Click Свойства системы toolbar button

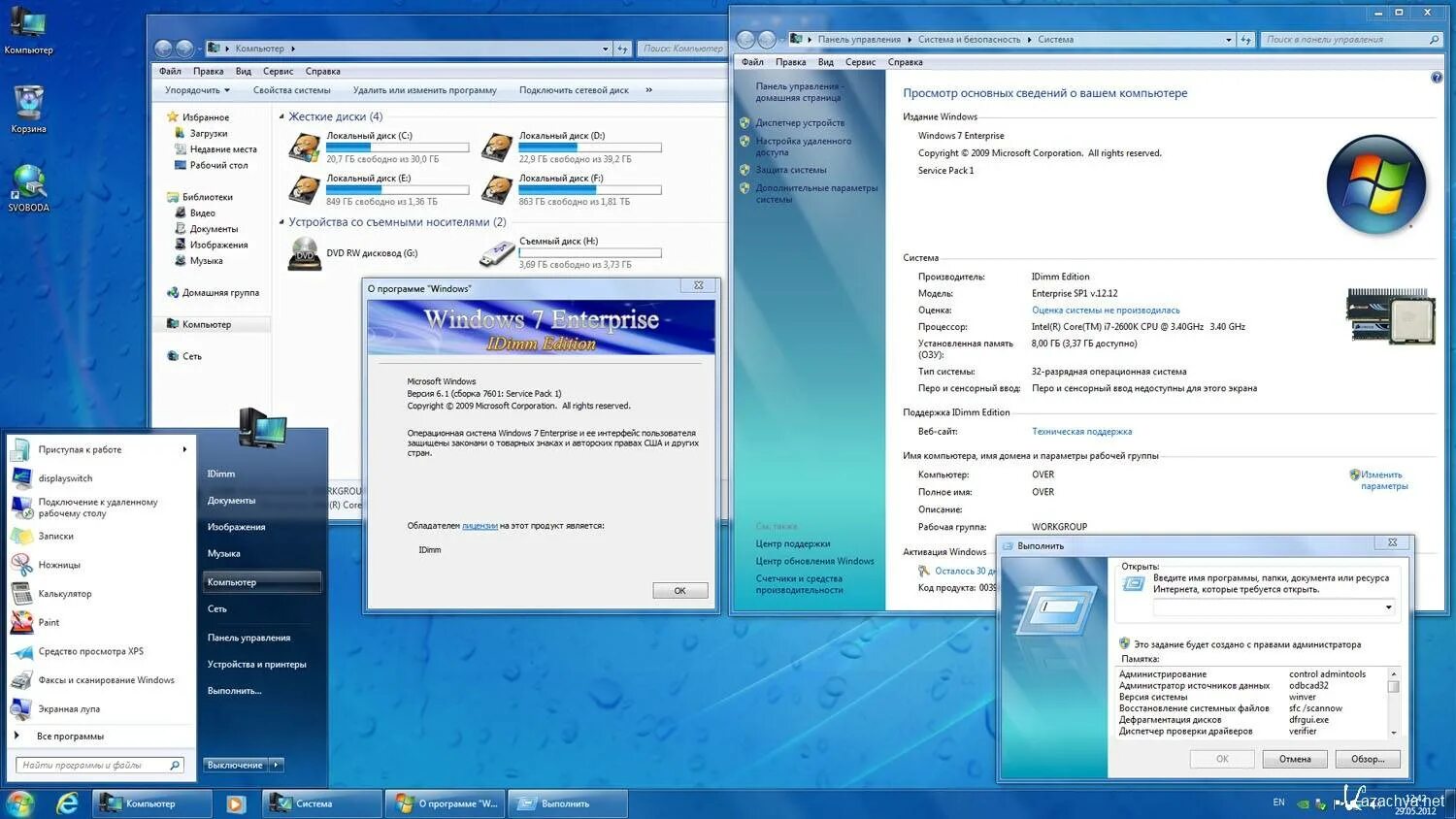click(x=291, y=90)
